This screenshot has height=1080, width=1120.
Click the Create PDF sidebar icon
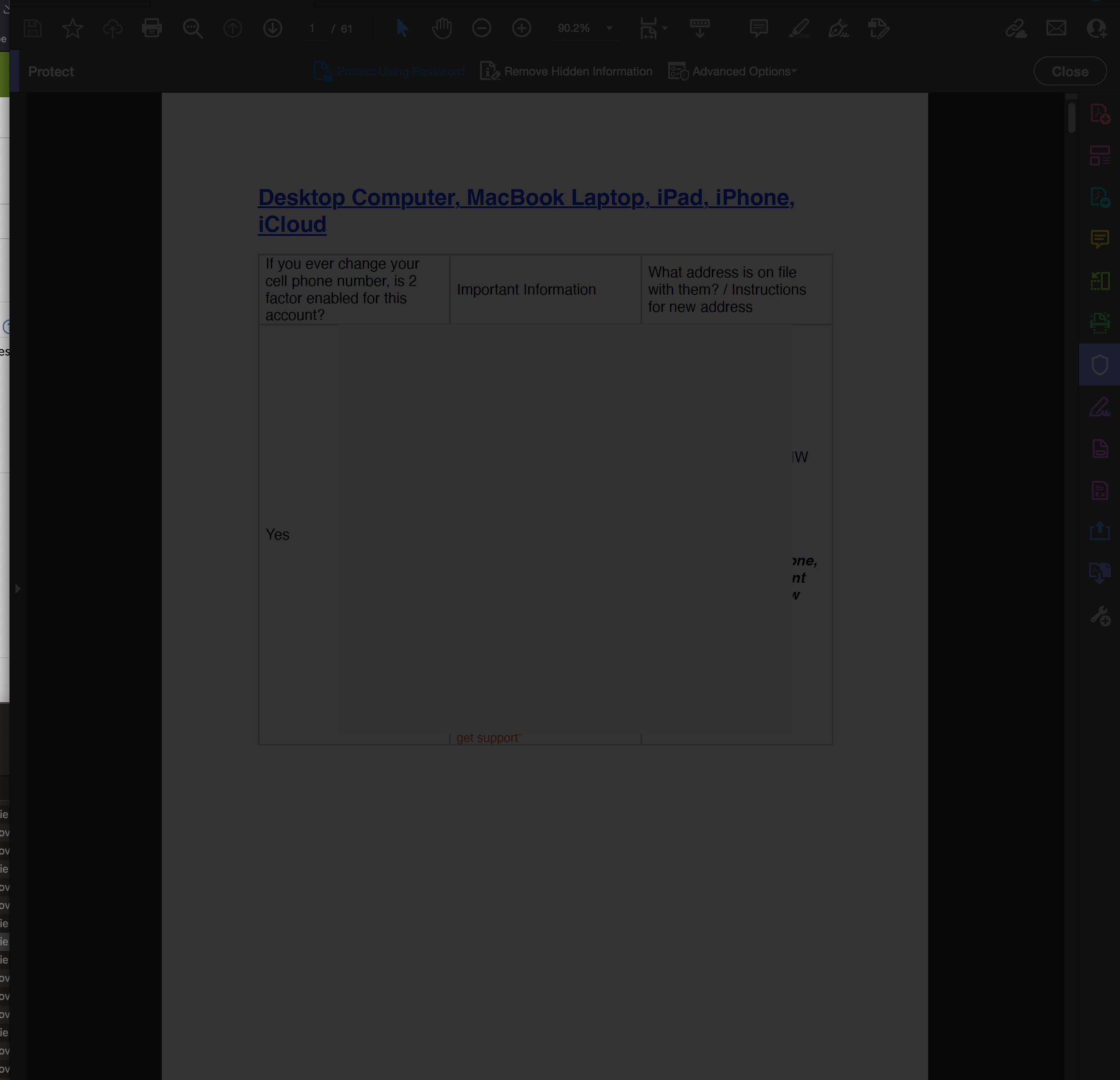(x=1100, y=113)
